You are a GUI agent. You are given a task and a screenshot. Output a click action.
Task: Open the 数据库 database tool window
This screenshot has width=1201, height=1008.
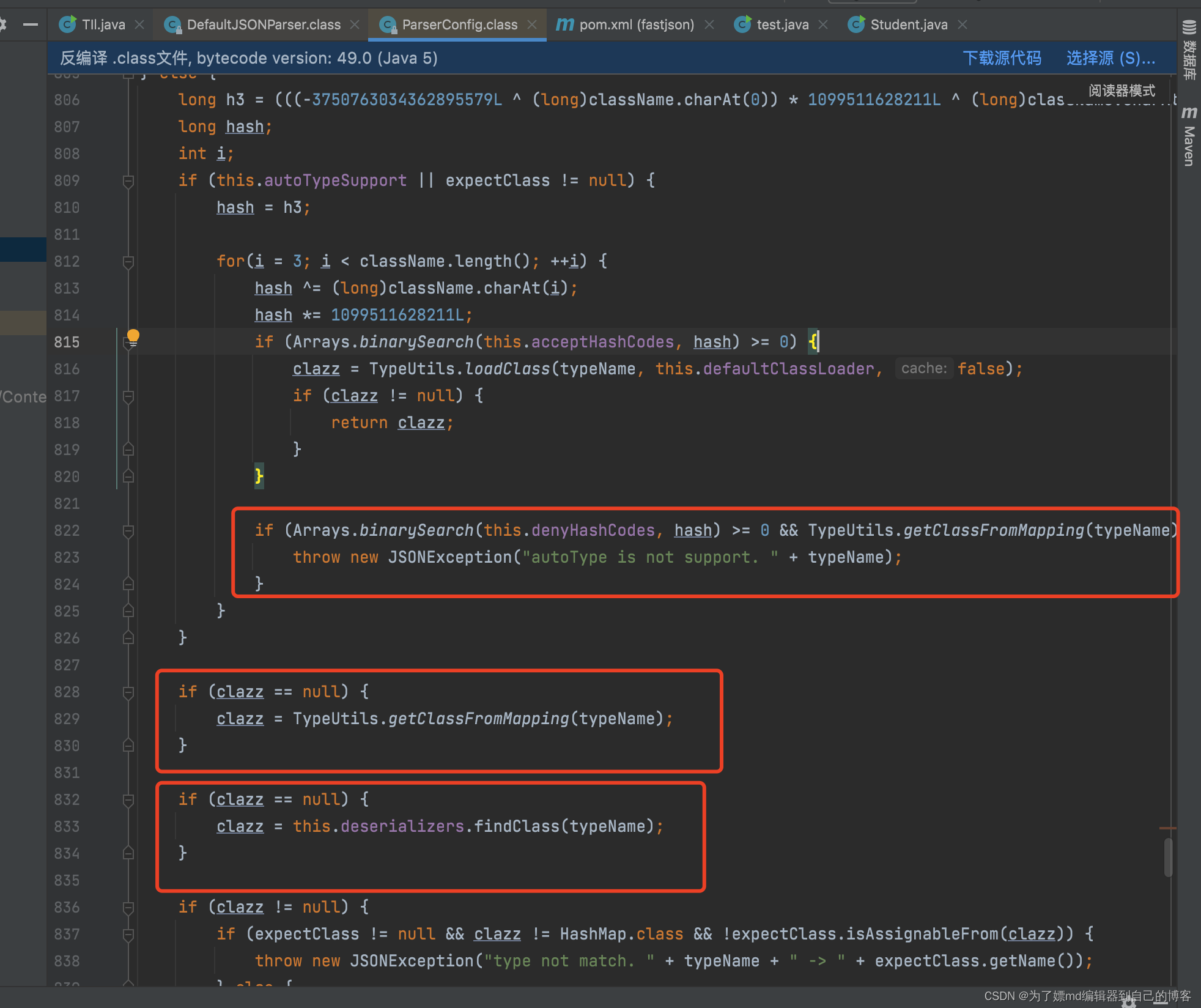click(x=1189, y=50)
